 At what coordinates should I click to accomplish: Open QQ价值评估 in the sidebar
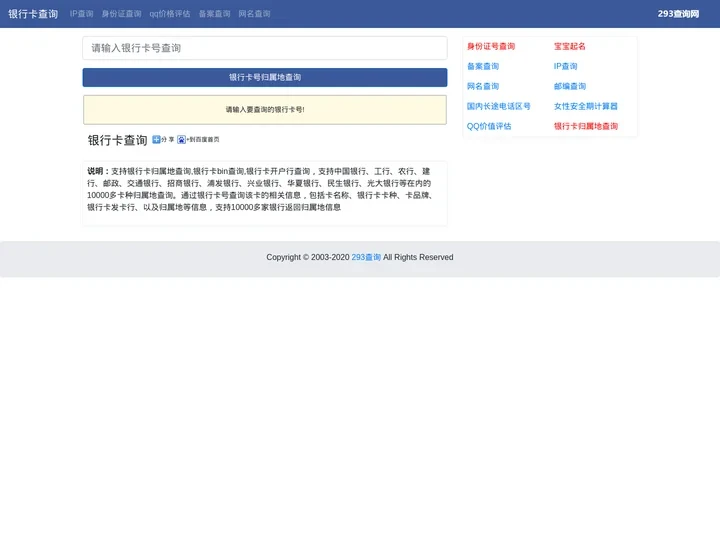(x=489, y=126)
